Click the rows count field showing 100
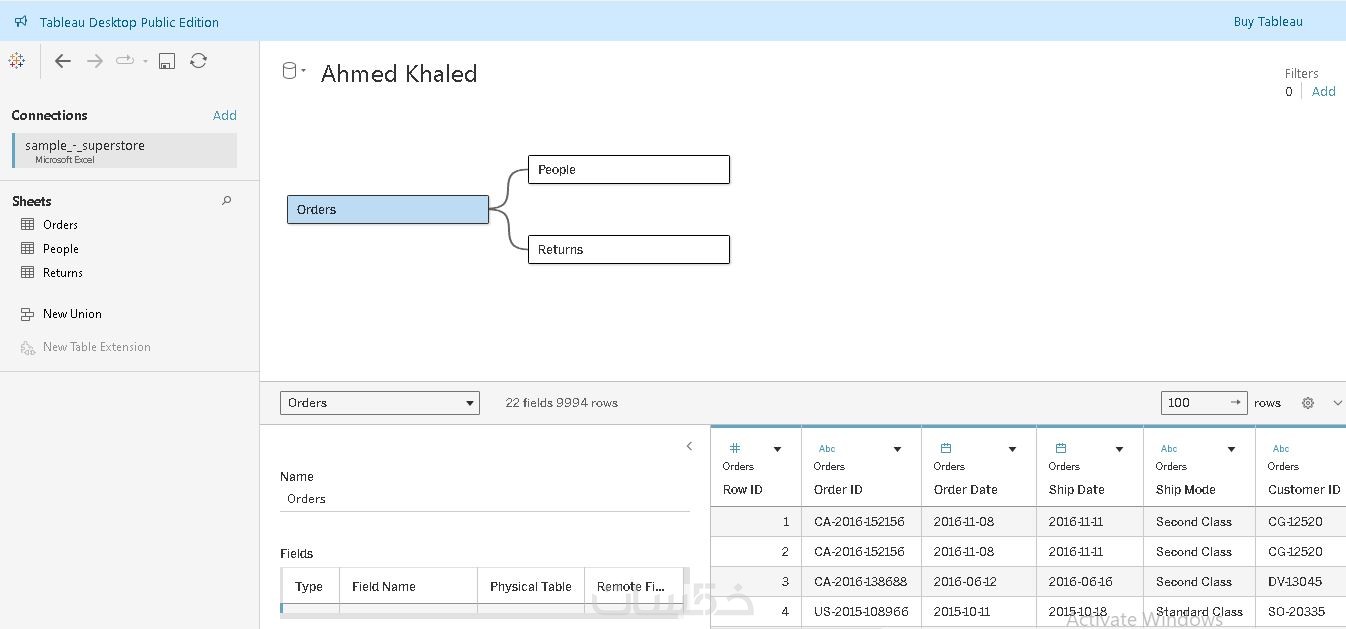Screen dimensions: 1346x629 1205,402
